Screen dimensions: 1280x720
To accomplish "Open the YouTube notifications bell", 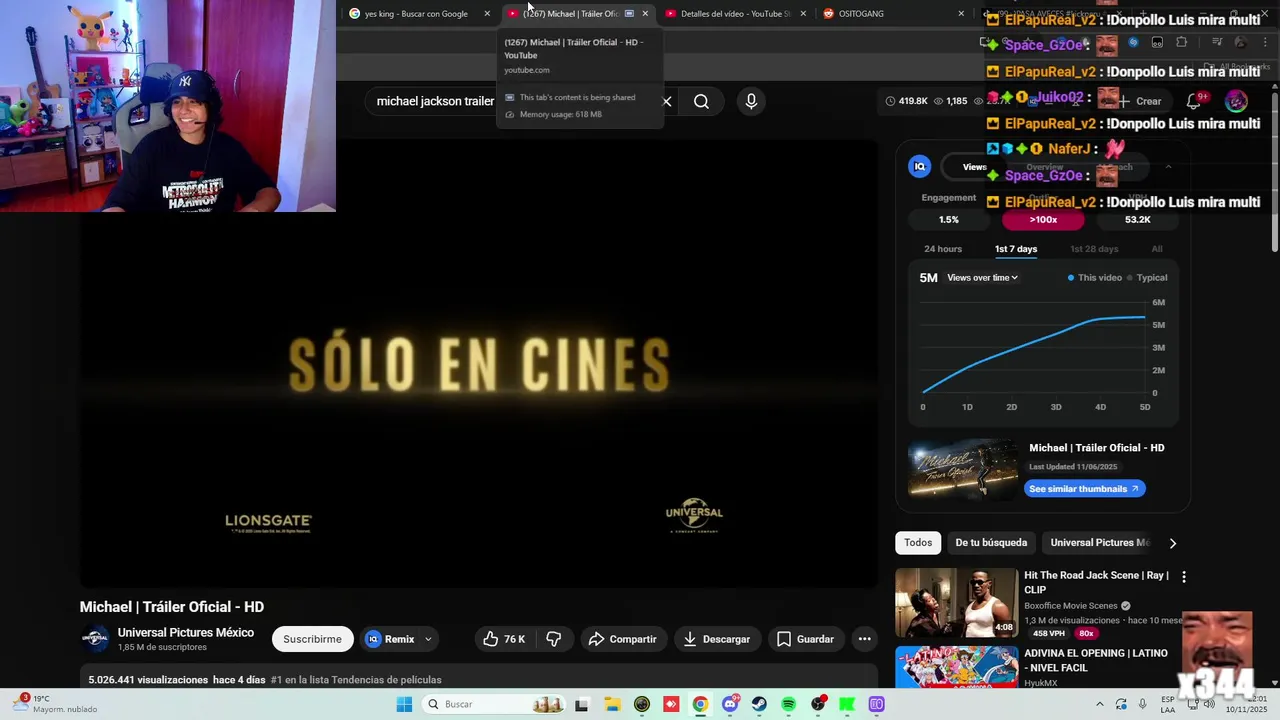I will point(1194,101).
